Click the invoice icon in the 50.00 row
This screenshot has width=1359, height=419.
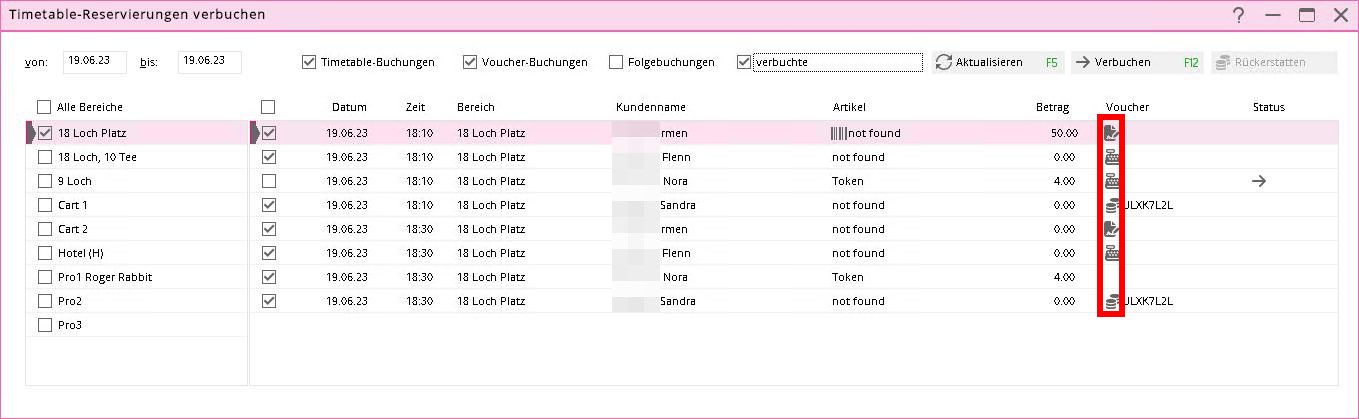click(1111, 133)
